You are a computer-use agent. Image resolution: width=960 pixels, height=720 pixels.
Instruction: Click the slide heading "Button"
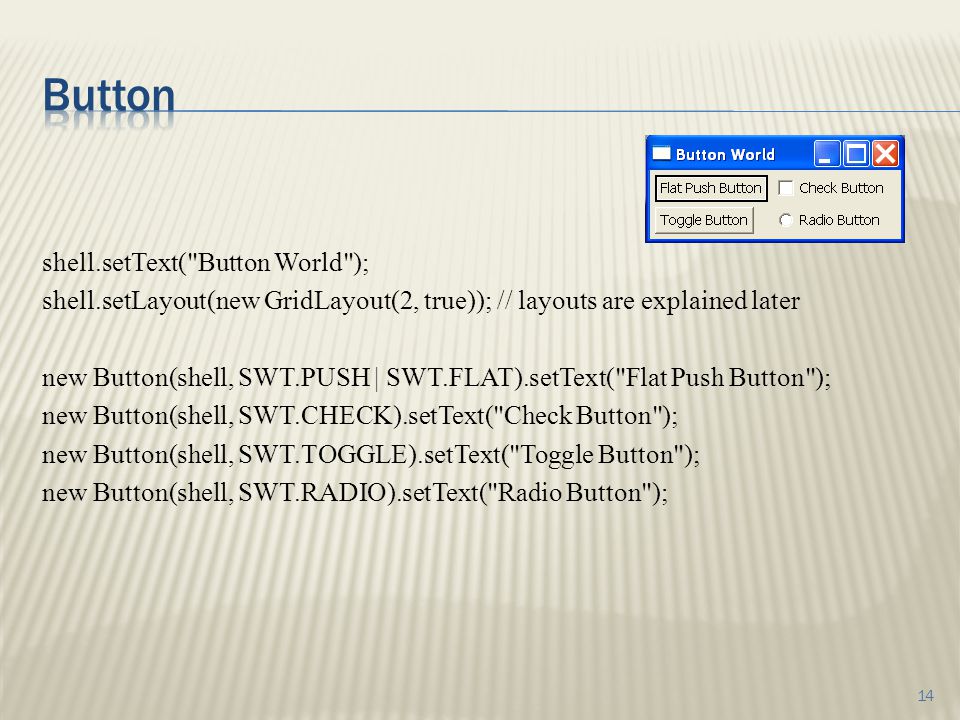(x=109, y=96)
